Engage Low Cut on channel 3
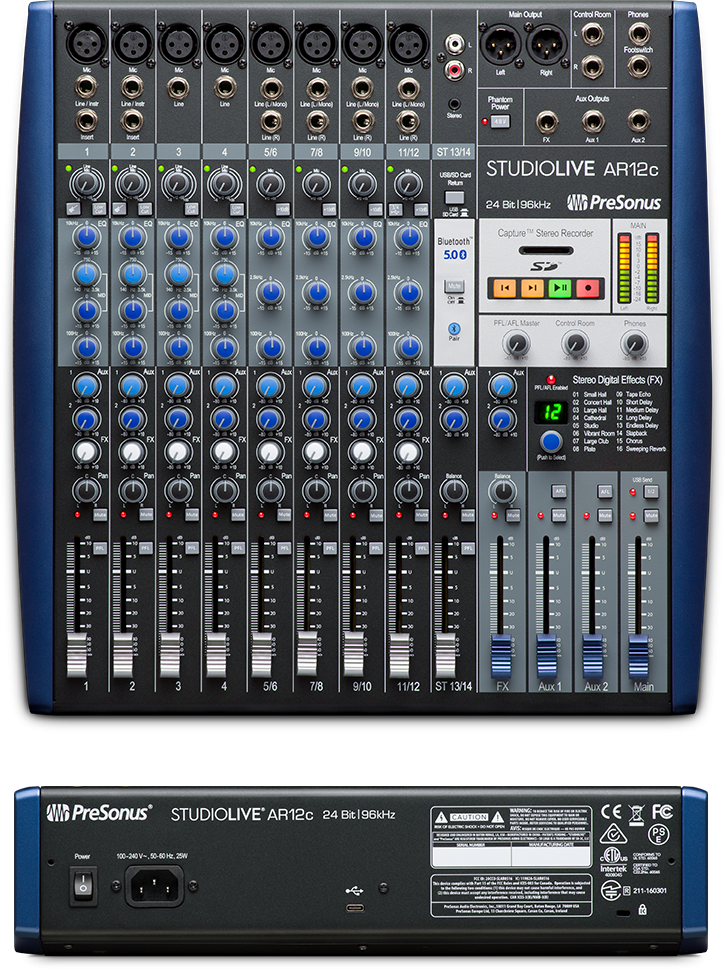The width and height of the screenshot is (725, 970). tap(191, 208)
